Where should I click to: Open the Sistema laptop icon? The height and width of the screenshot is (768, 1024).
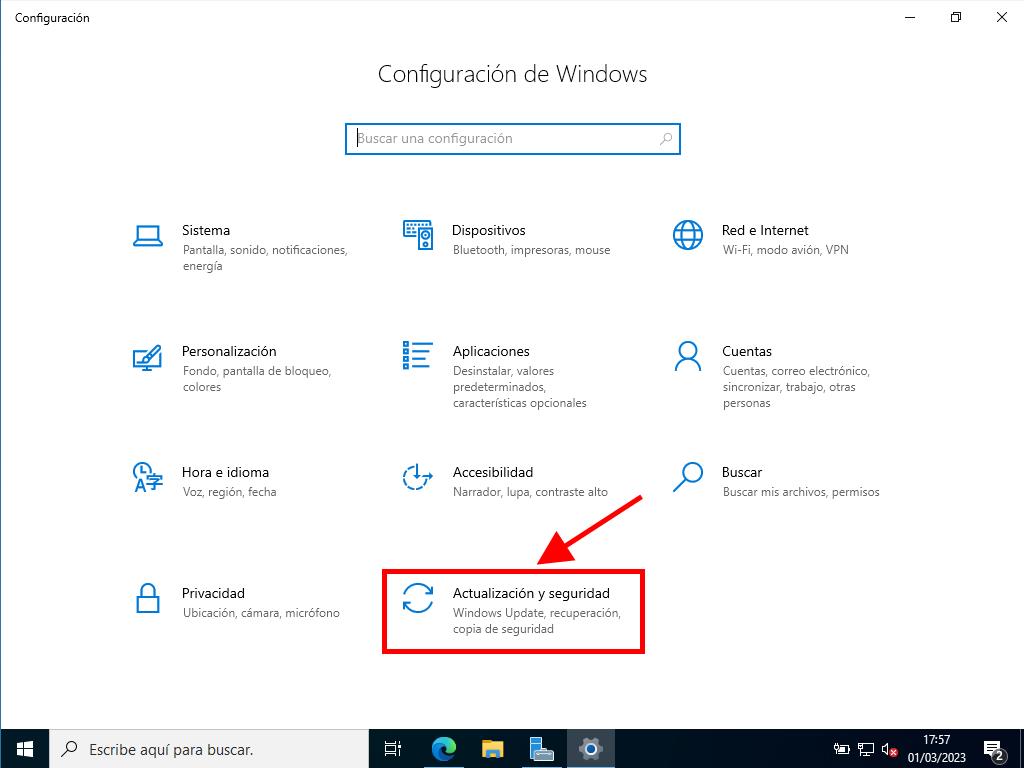tap(148, 235)
